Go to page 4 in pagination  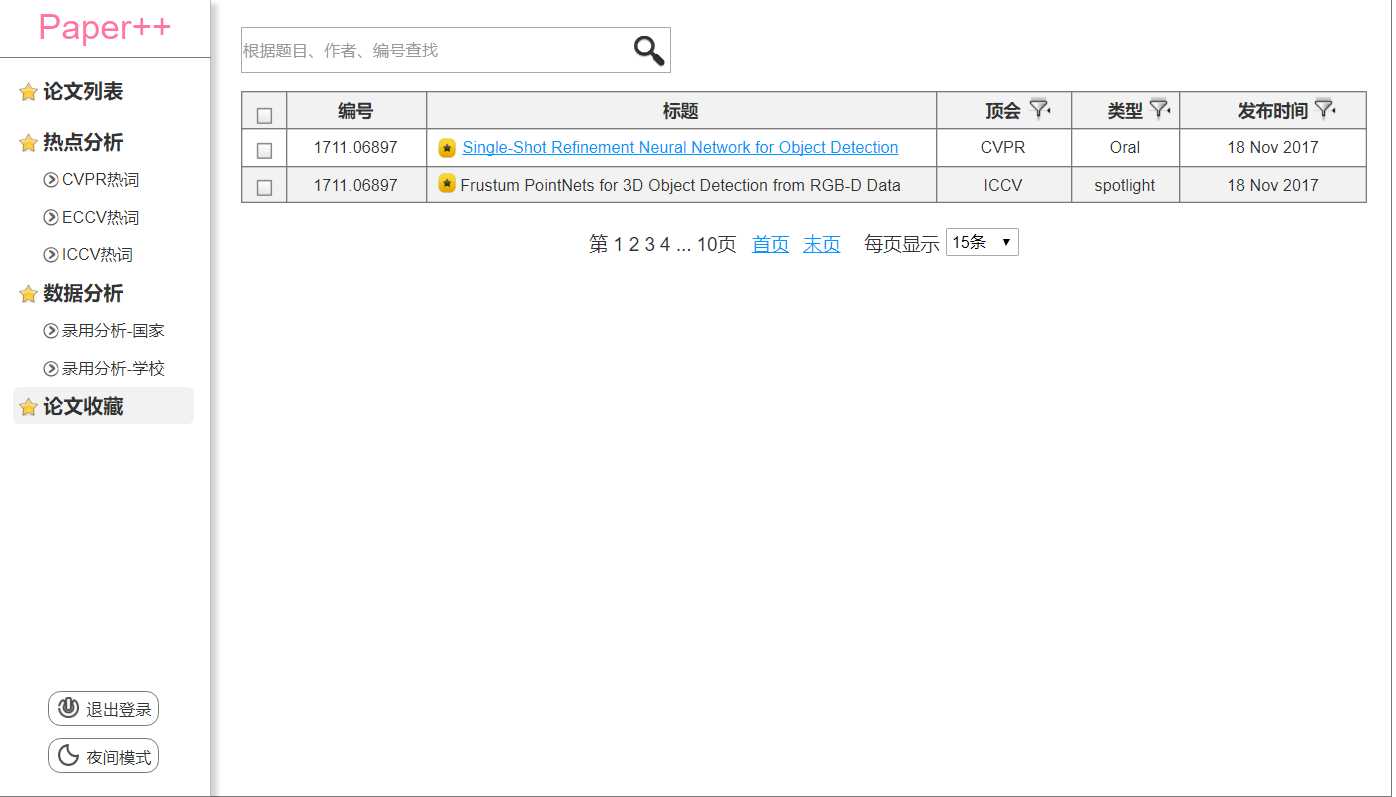(x=665, y=244)
